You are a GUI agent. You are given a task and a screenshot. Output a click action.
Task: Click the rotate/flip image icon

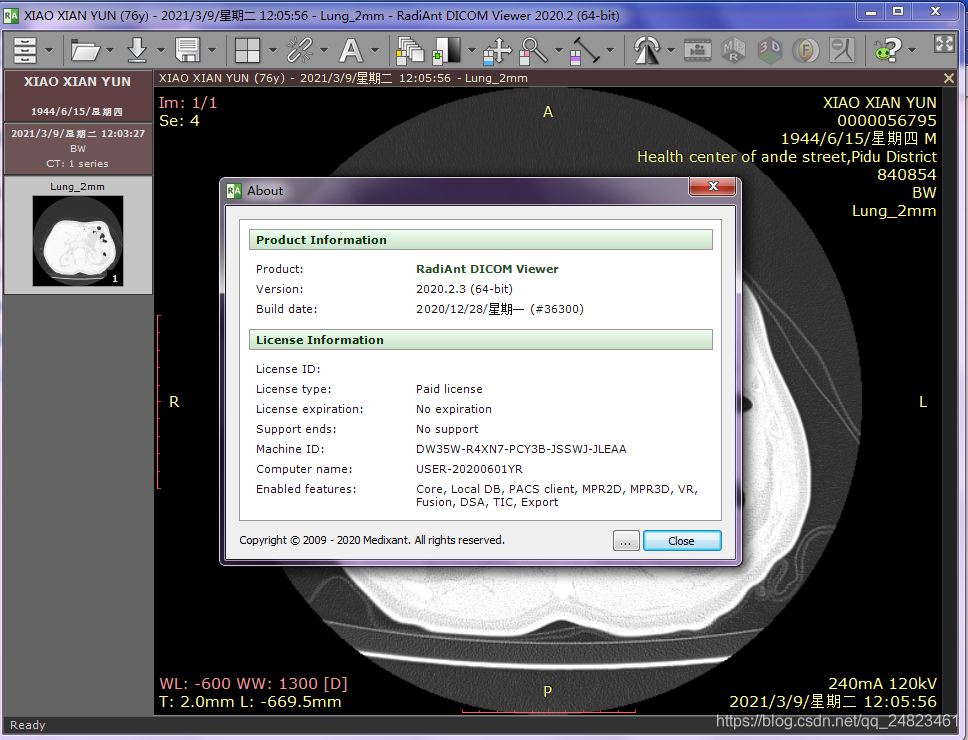click(x=646, y=50)
